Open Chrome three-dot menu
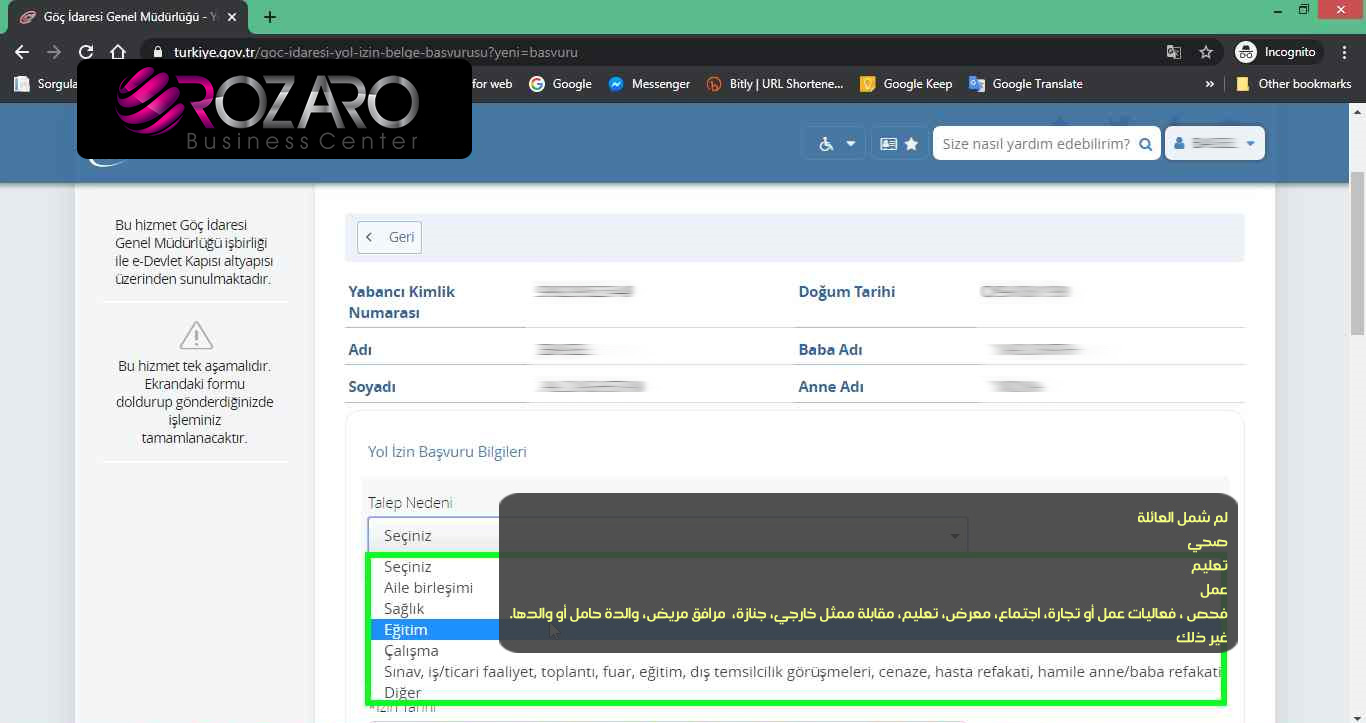The height and width of the screenshot is (723, 1366). pos(1345,52)
